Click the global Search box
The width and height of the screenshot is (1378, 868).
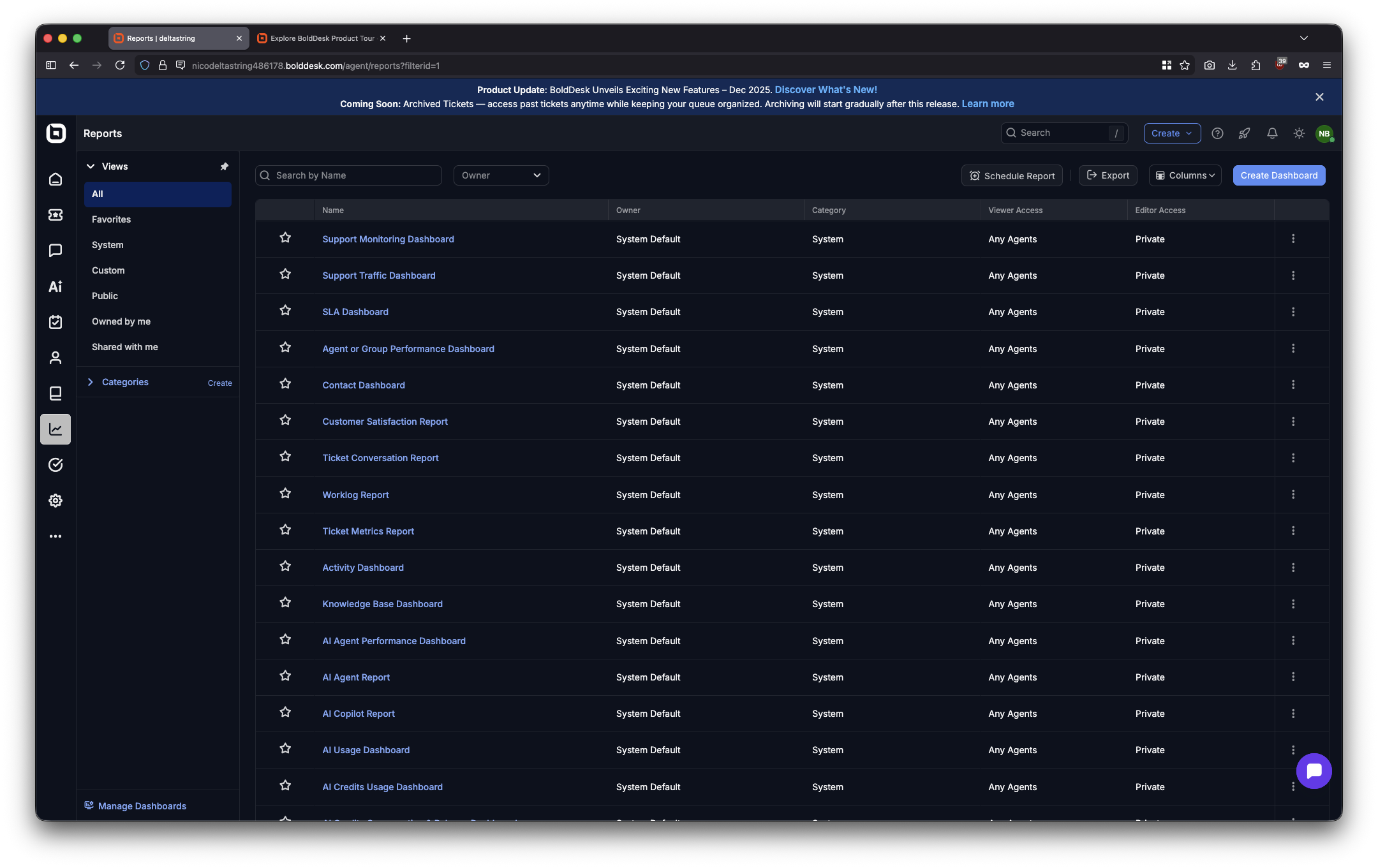[x=1064, y=133]
